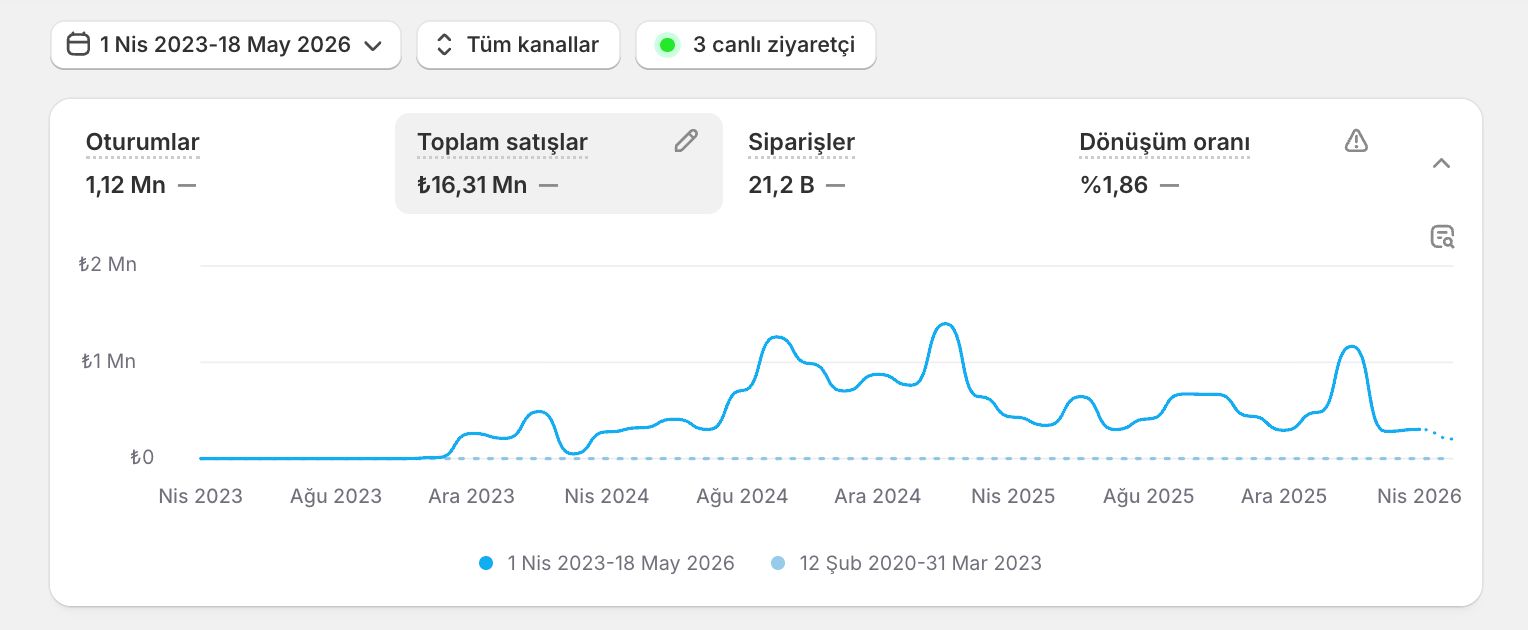
Task: Collapse the metrics card with the chevron
Action: pyautogui.click(x=1441, y=164)
